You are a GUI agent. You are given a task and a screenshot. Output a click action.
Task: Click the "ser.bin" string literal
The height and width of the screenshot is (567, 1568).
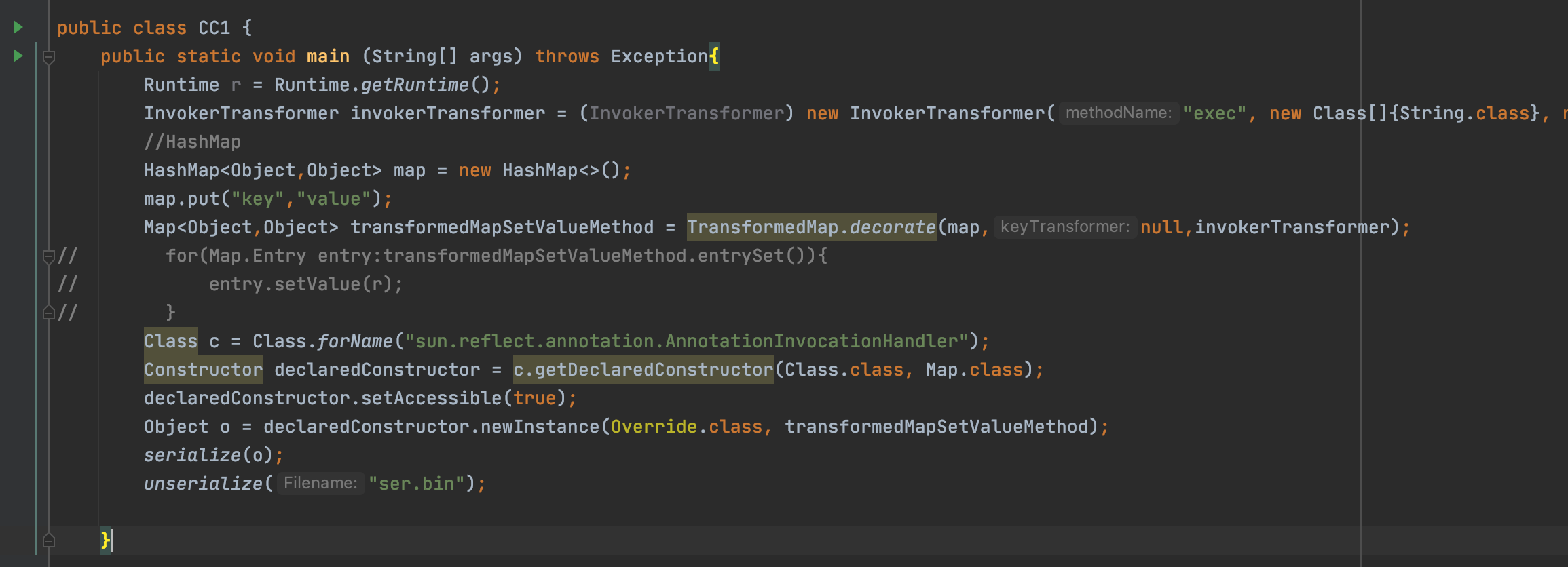click(x=416, y=484)
